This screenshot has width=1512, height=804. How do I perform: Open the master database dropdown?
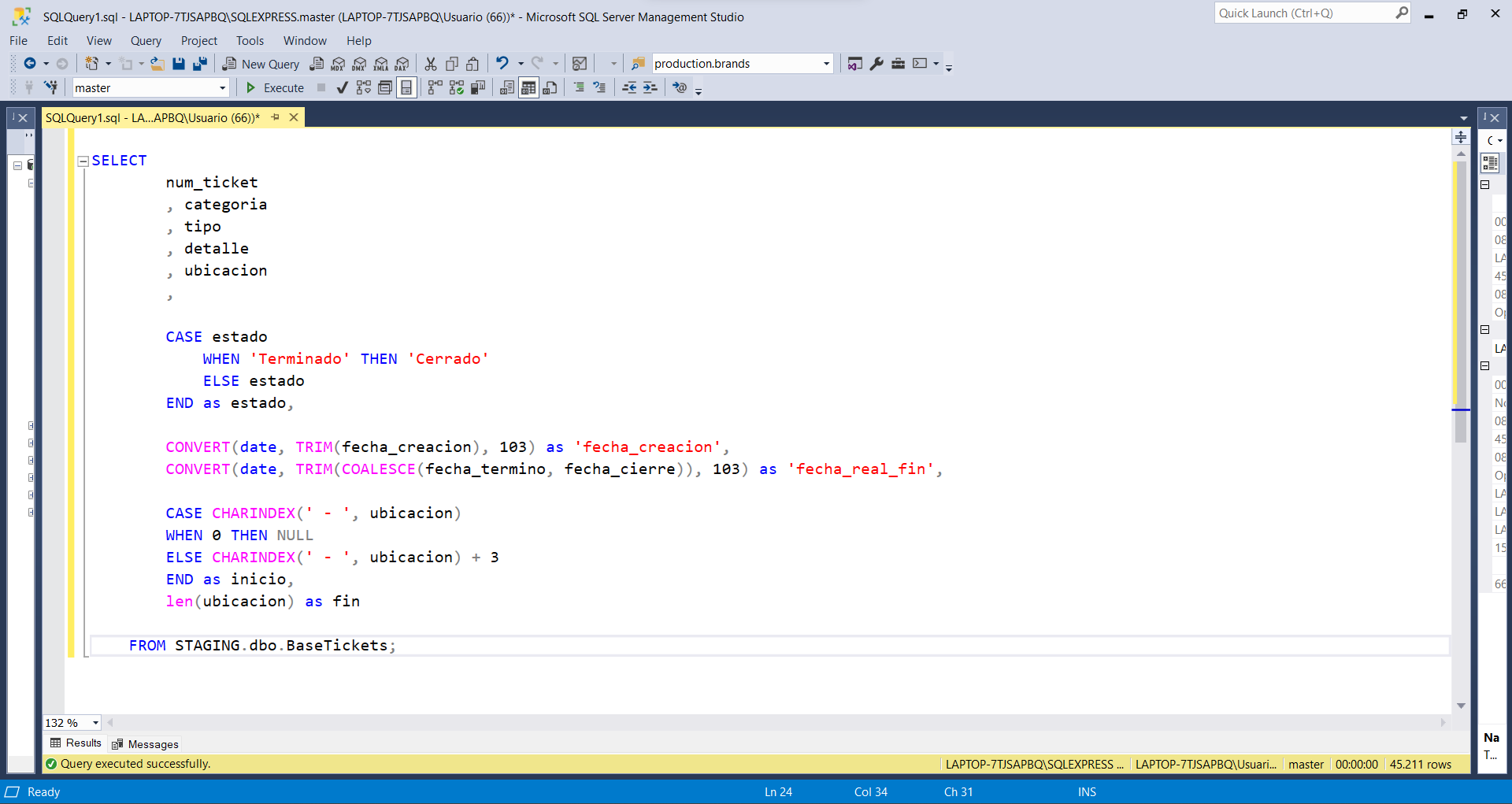[222, 87]
